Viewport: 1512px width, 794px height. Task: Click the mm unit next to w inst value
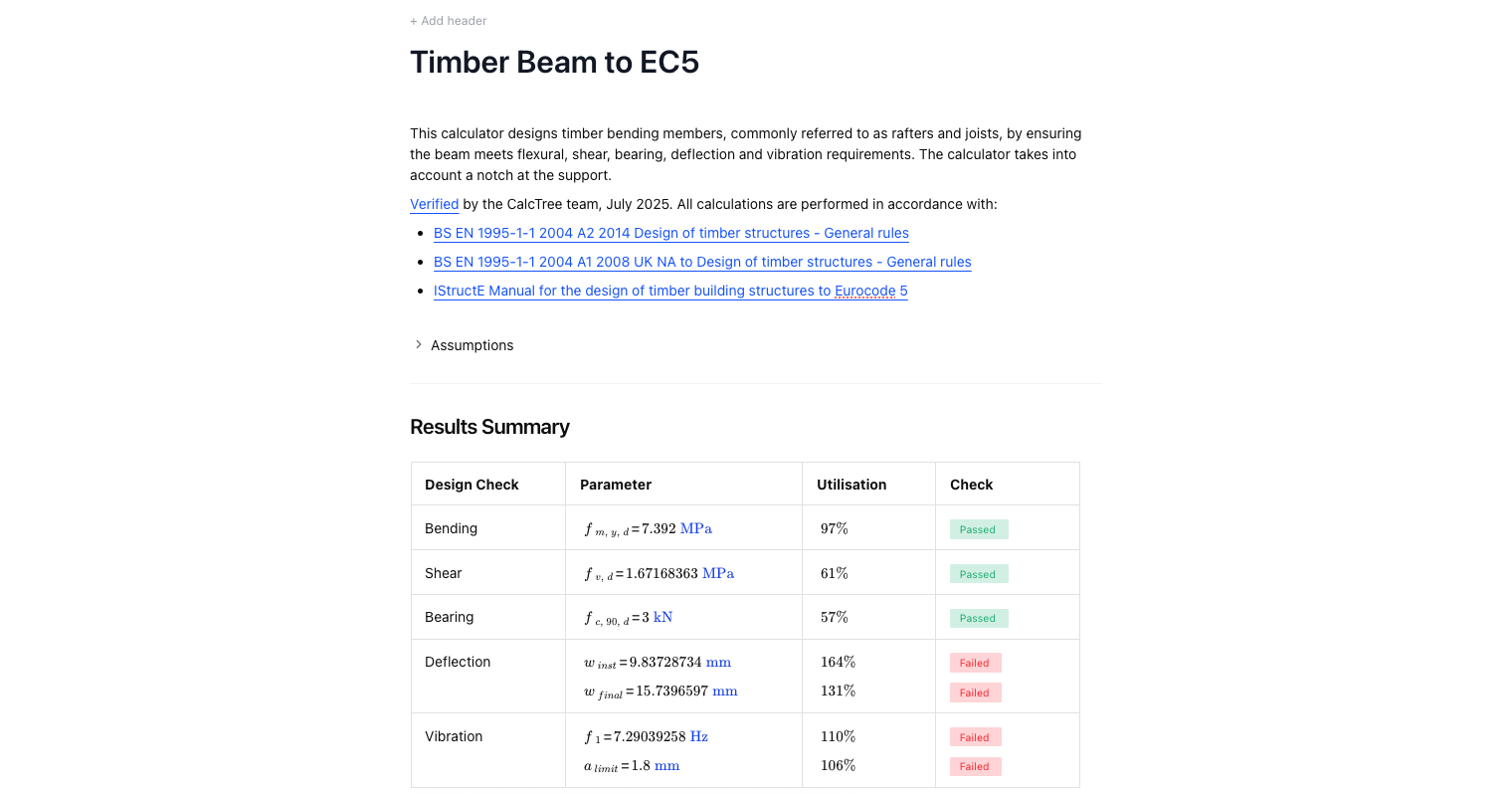(x=720, y=662)
